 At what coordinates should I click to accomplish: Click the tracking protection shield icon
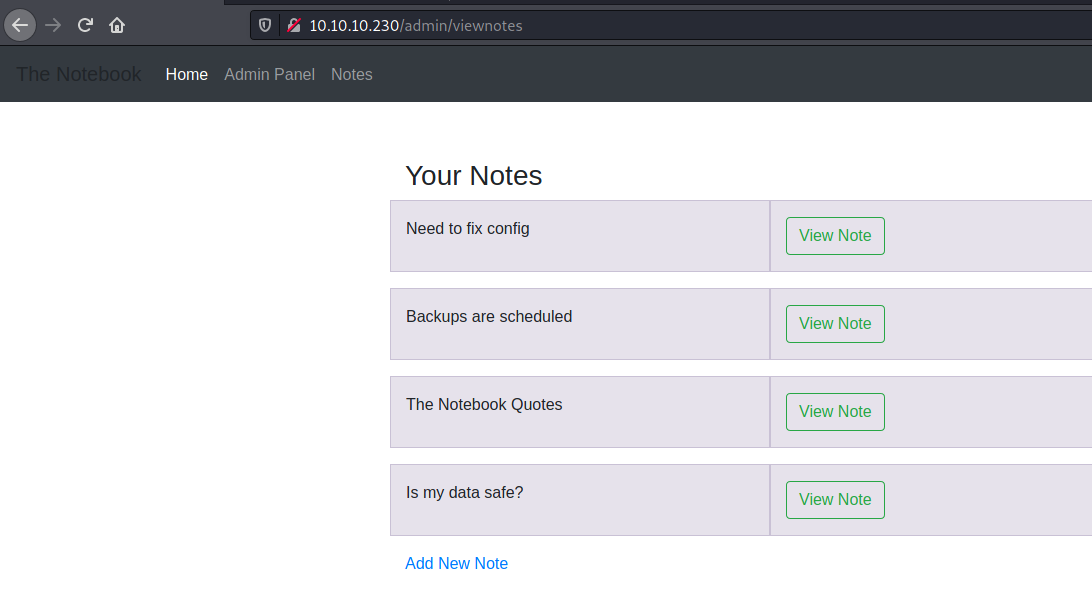pos(265,26)
